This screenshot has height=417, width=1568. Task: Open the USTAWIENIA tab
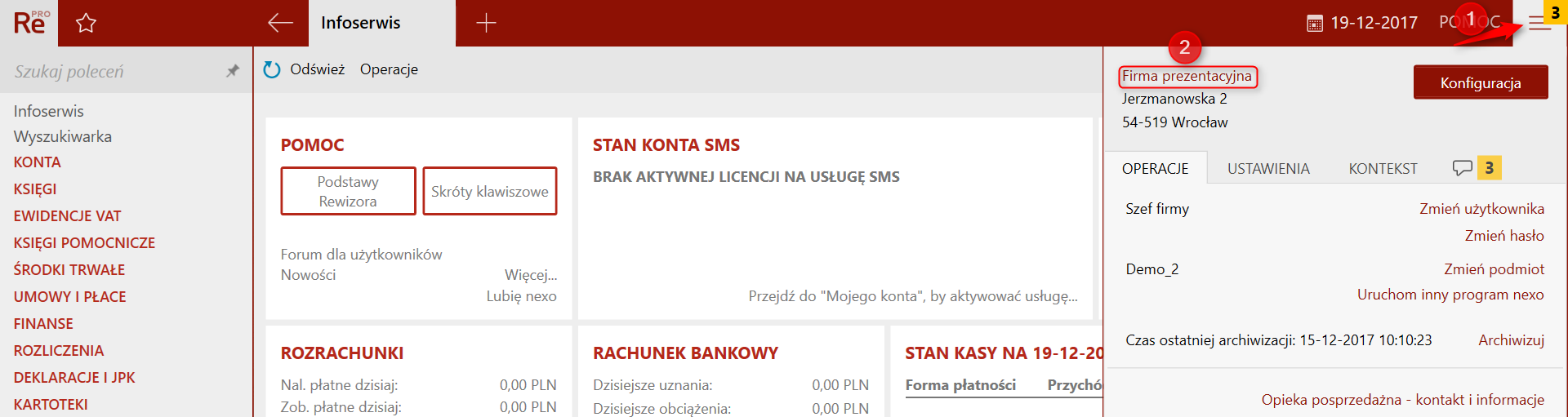1268,169
